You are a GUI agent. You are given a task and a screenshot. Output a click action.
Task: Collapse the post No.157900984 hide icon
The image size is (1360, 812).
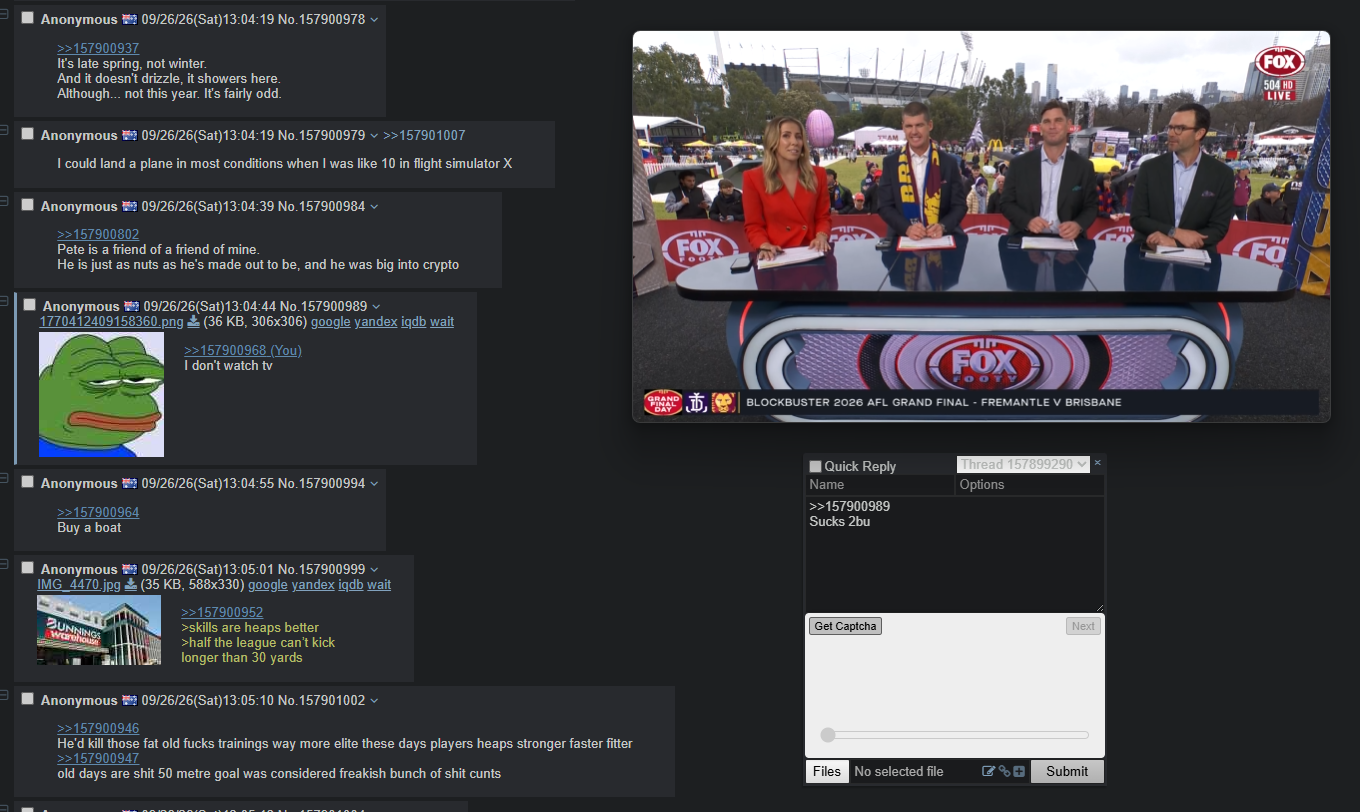(x=4, y=200)
